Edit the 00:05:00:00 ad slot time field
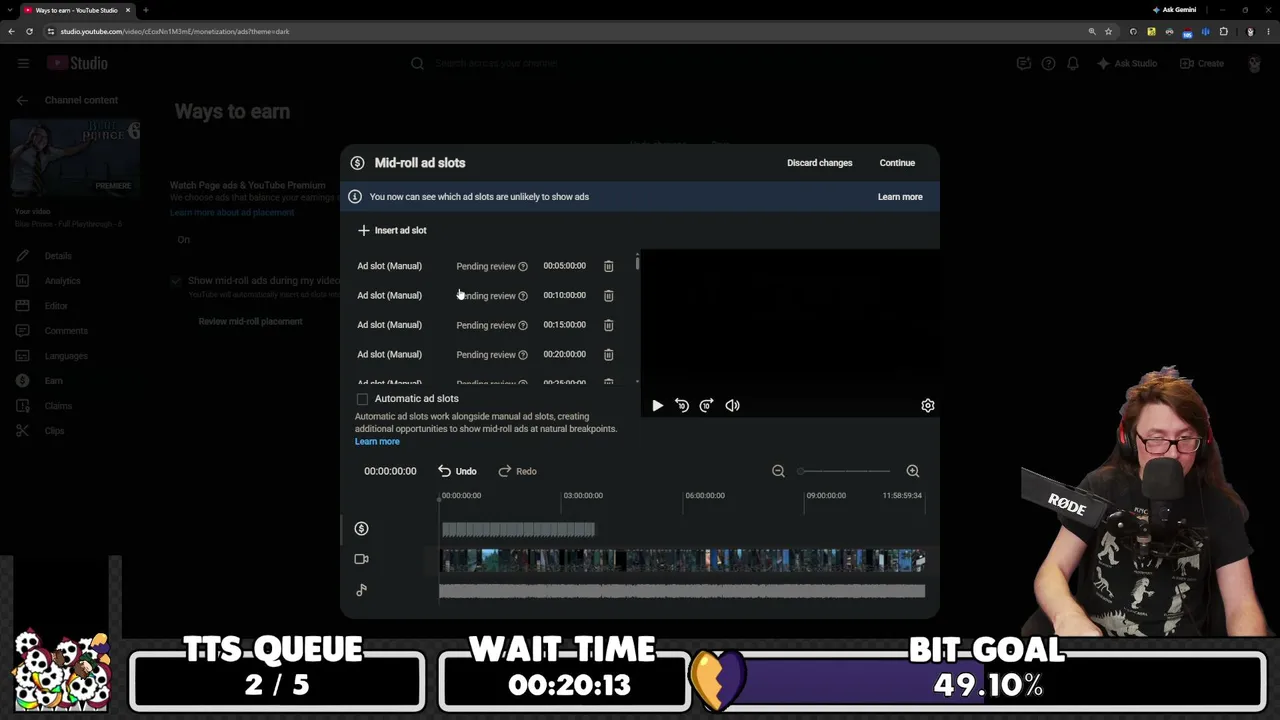This screenshot has height=720, width=1280. [x=565, y=266]
